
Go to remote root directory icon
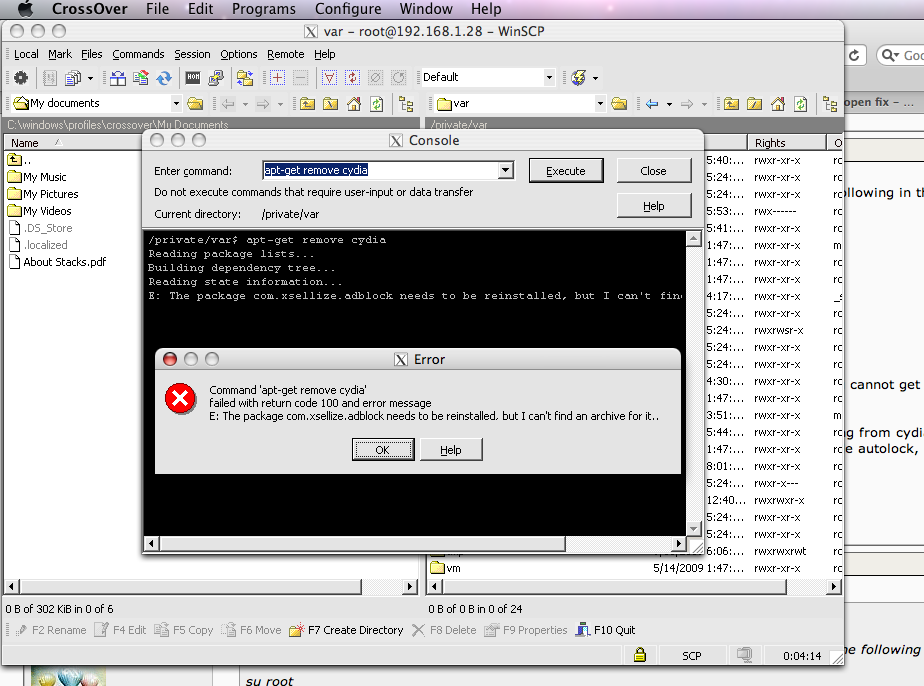754,104
